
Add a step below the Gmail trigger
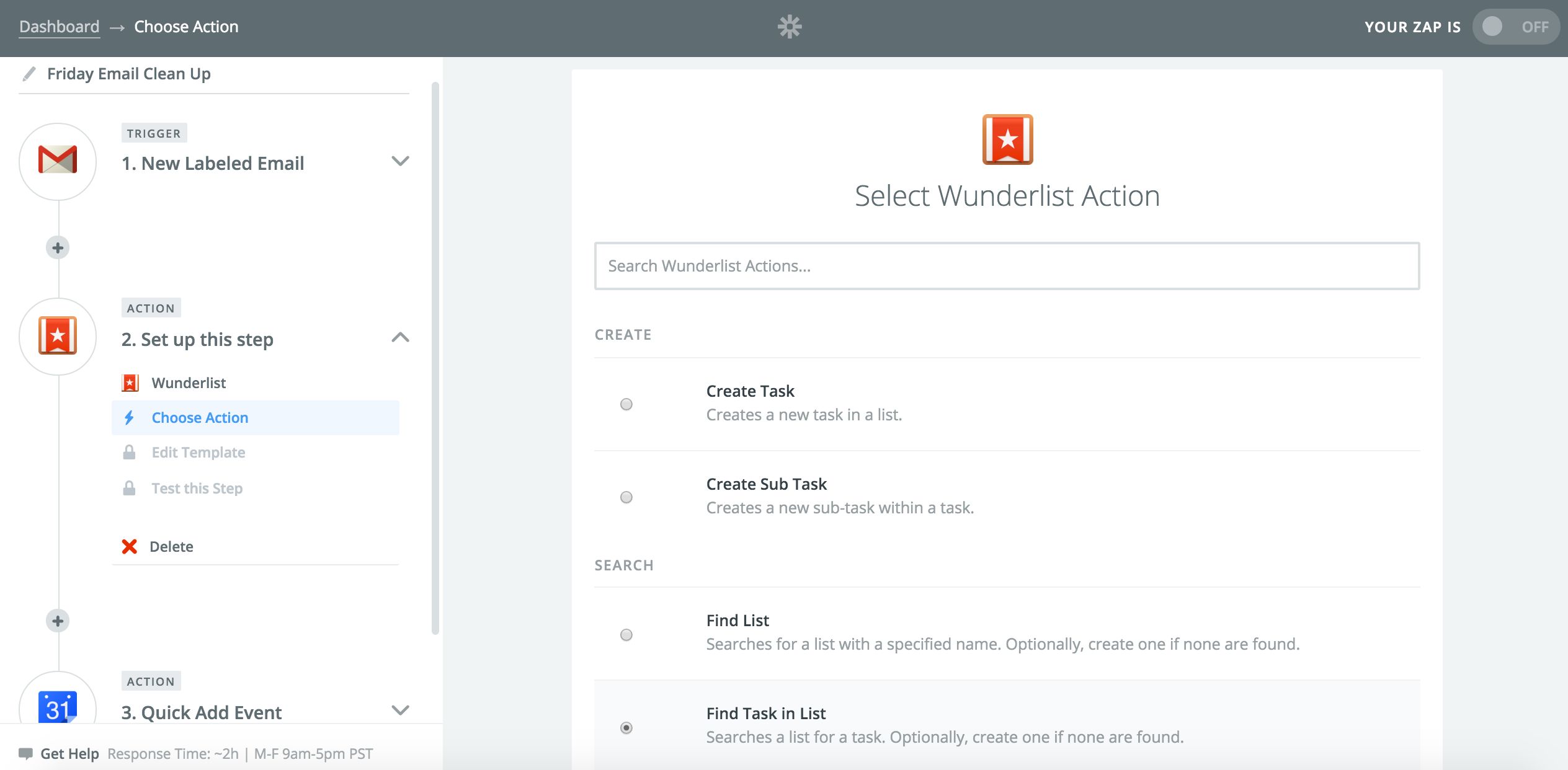pyautogui.click(x=58, y=248)
